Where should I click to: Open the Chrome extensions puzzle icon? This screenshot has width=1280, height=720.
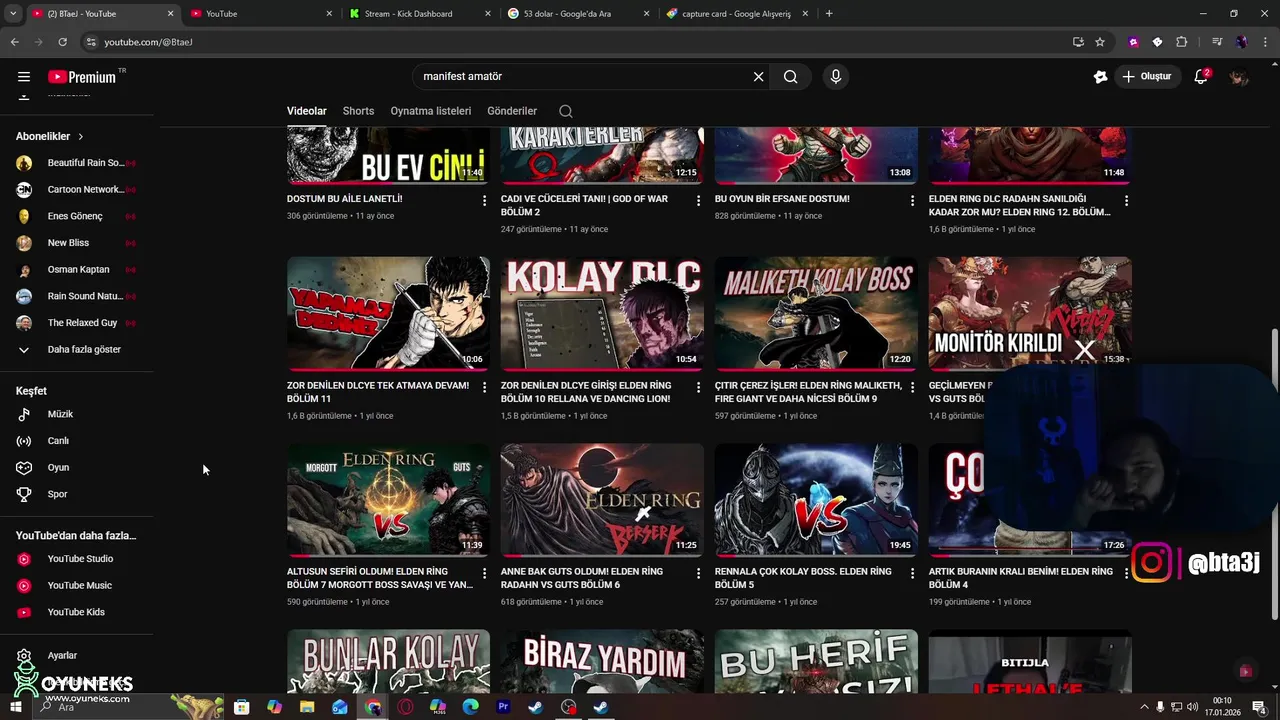click(1182, 42)
